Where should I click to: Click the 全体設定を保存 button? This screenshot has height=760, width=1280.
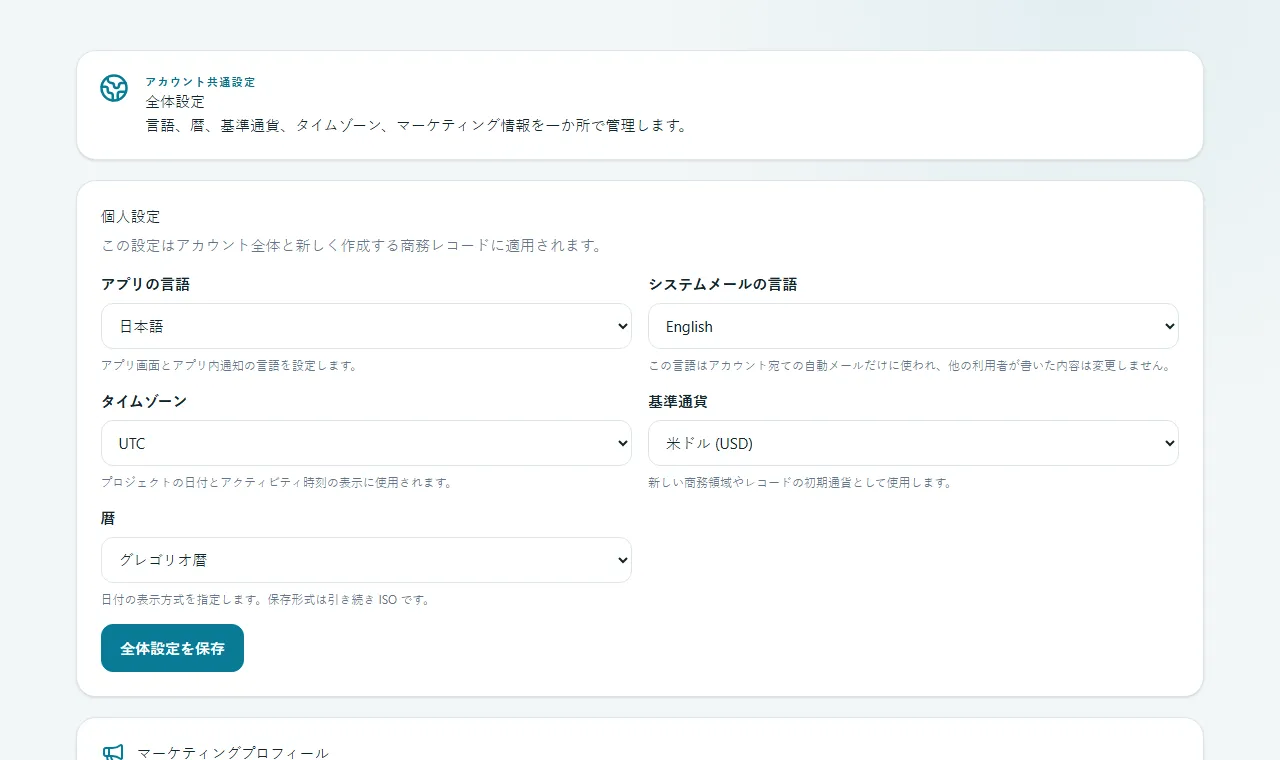click(172, 648)
